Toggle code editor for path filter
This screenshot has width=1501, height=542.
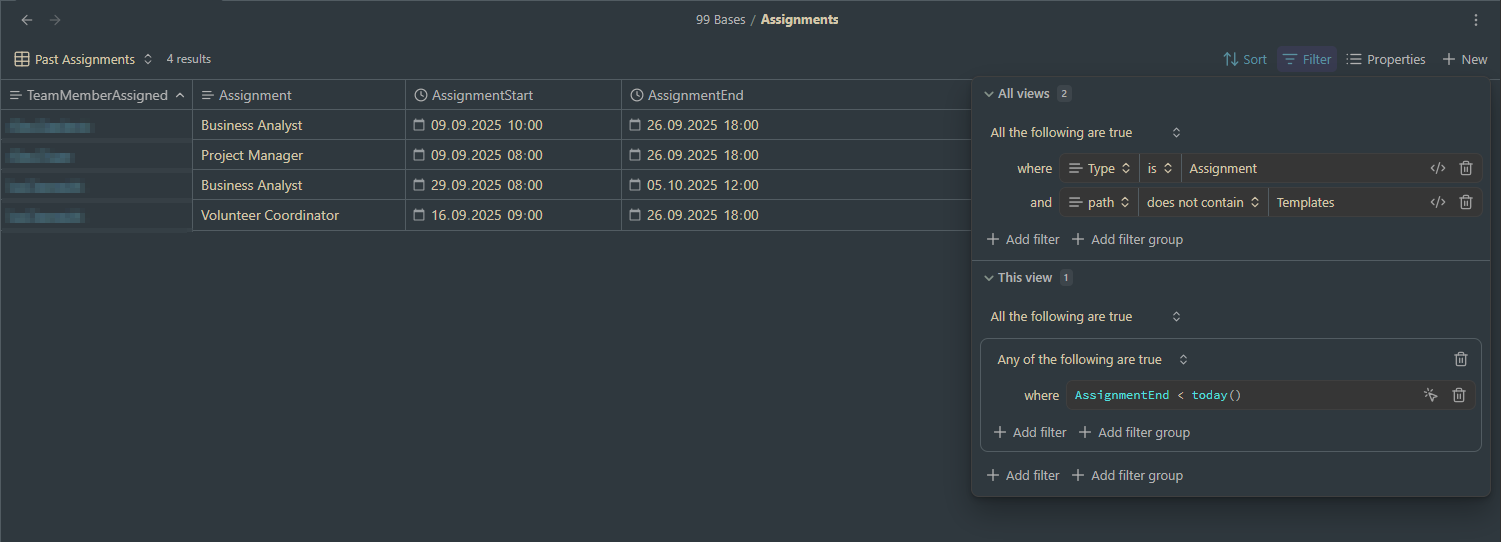click(1438, 202)
